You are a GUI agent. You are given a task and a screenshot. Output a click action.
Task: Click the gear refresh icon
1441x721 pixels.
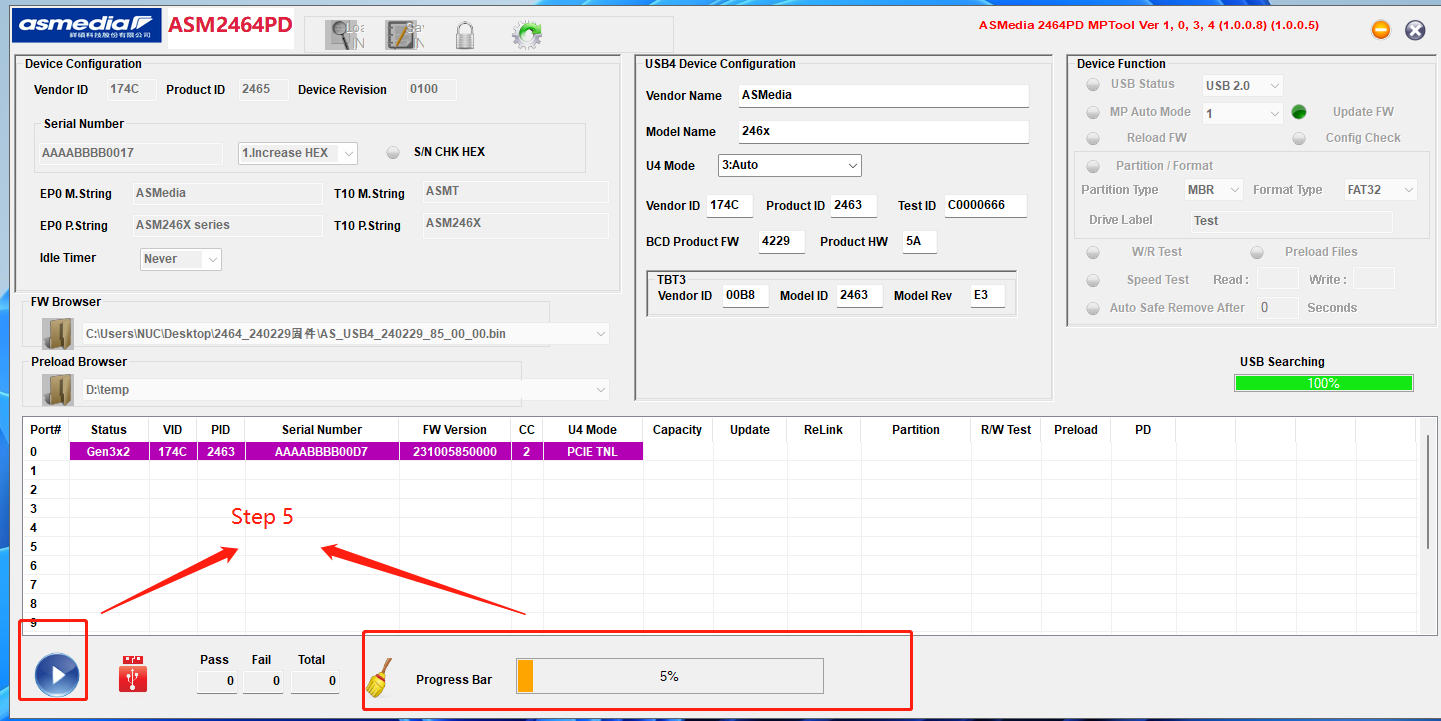(x=526, y=36)
